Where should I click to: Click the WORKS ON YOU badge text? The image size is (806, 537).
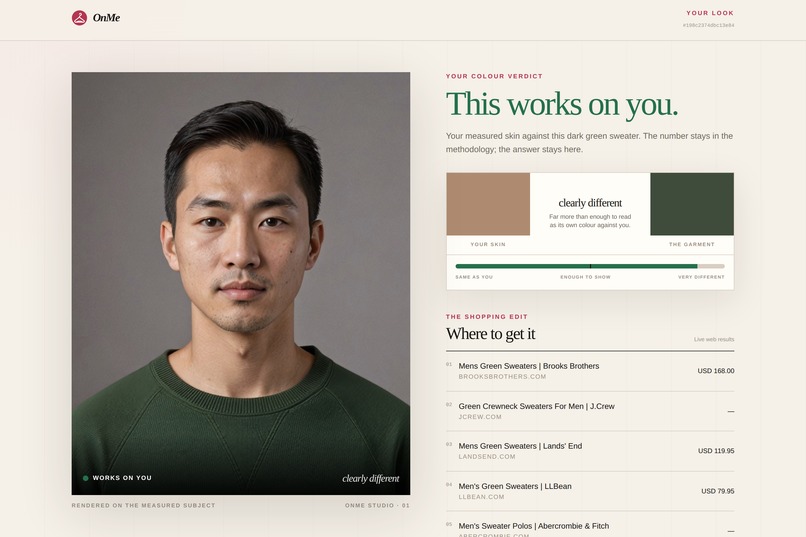122,478
